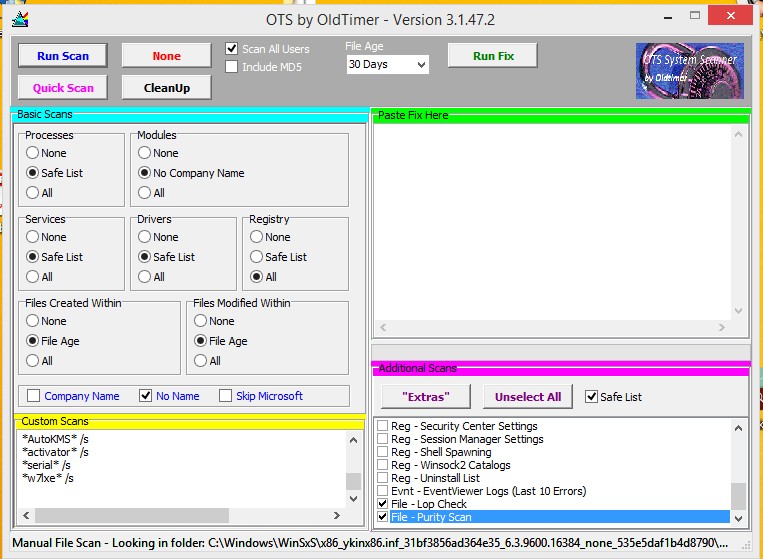This screenshot has height=559, width=763.
Task: Click the OTS System Scanner logo image
Action: pos(691,70)
